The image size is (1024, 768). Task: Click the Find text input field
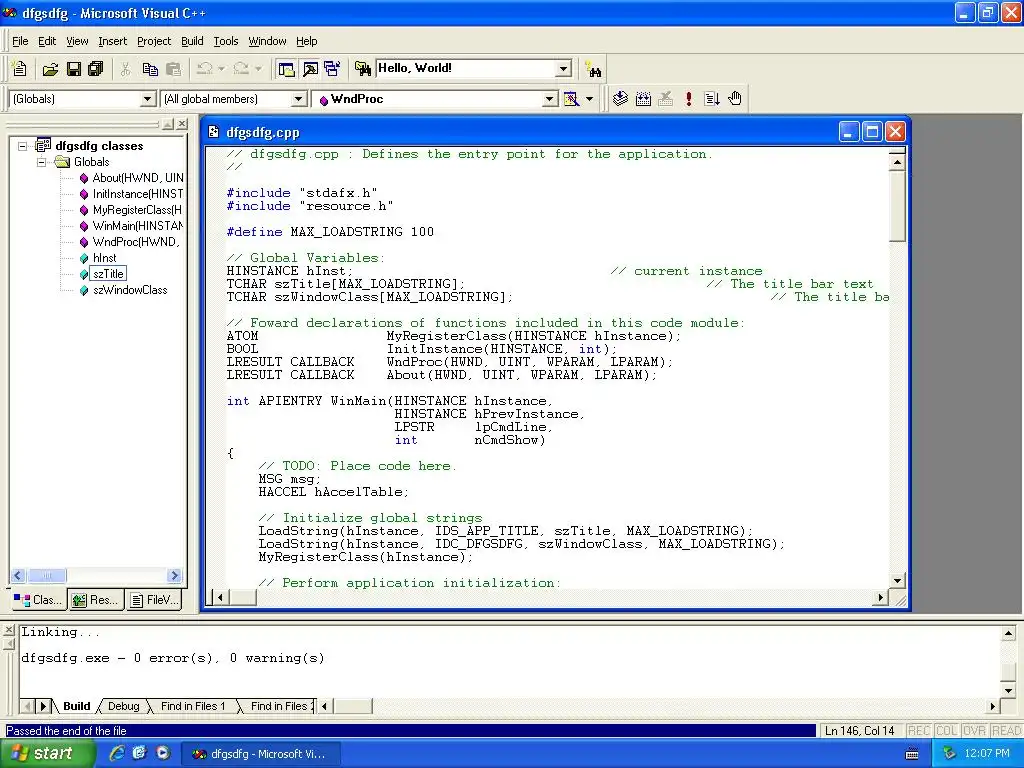coord(466,68)
